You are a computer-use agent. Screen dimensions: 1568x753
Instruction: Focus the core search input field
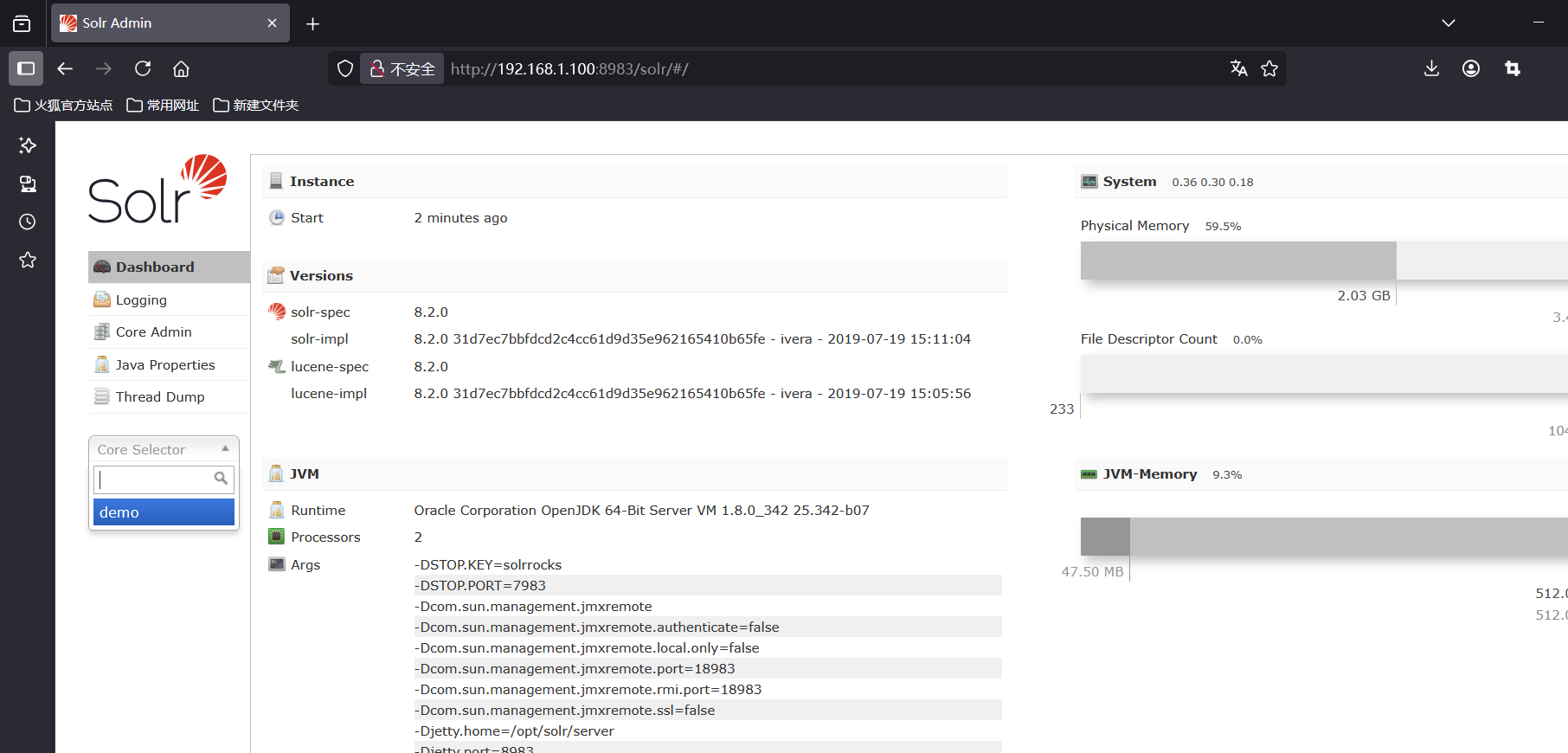[164, 479]
